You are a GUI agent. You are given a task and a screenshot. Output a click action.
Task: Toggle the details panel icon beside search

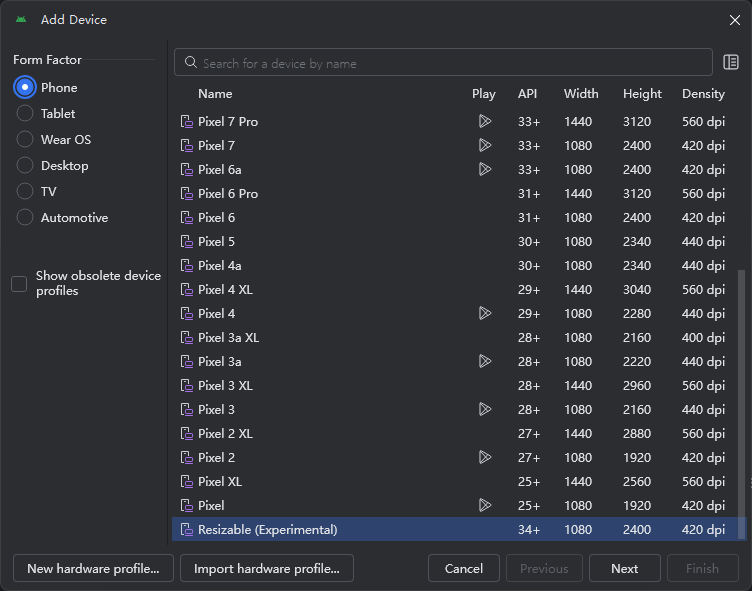coord(731,63)
